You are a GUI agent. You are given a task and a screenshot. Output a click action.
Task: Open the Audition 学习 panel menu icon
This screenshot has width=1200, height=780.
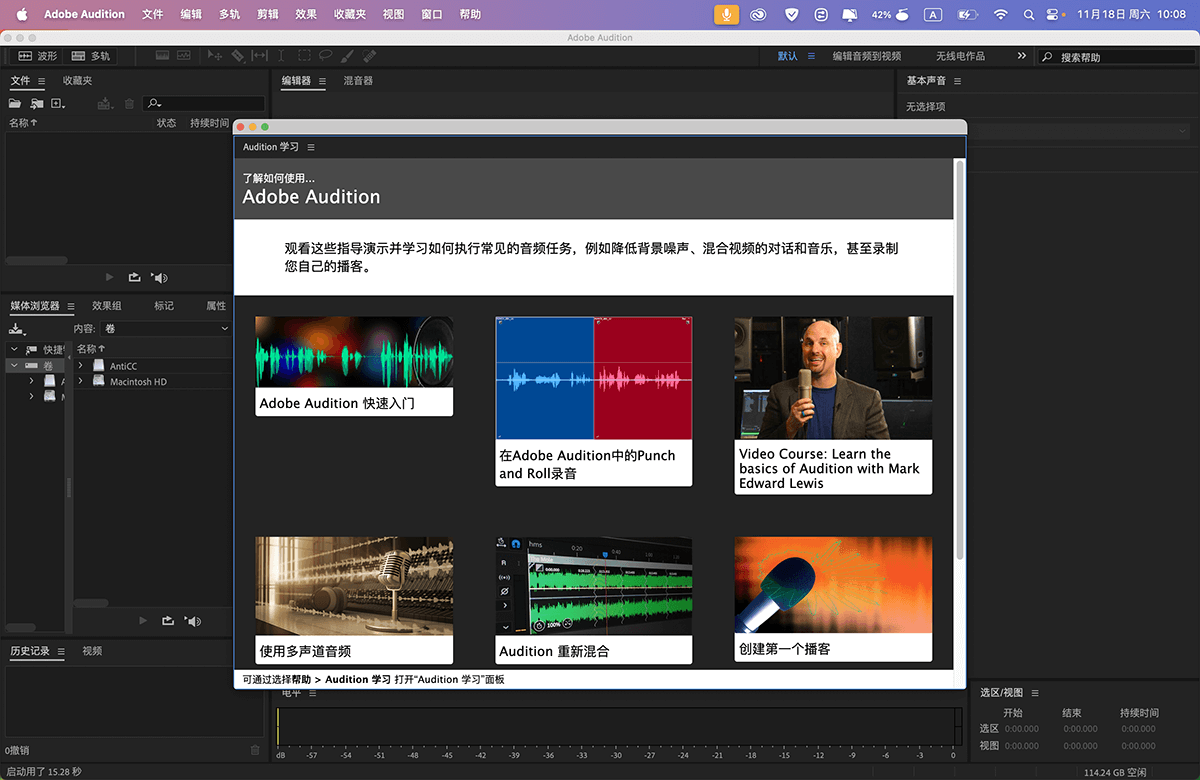[x=311, y=147]
